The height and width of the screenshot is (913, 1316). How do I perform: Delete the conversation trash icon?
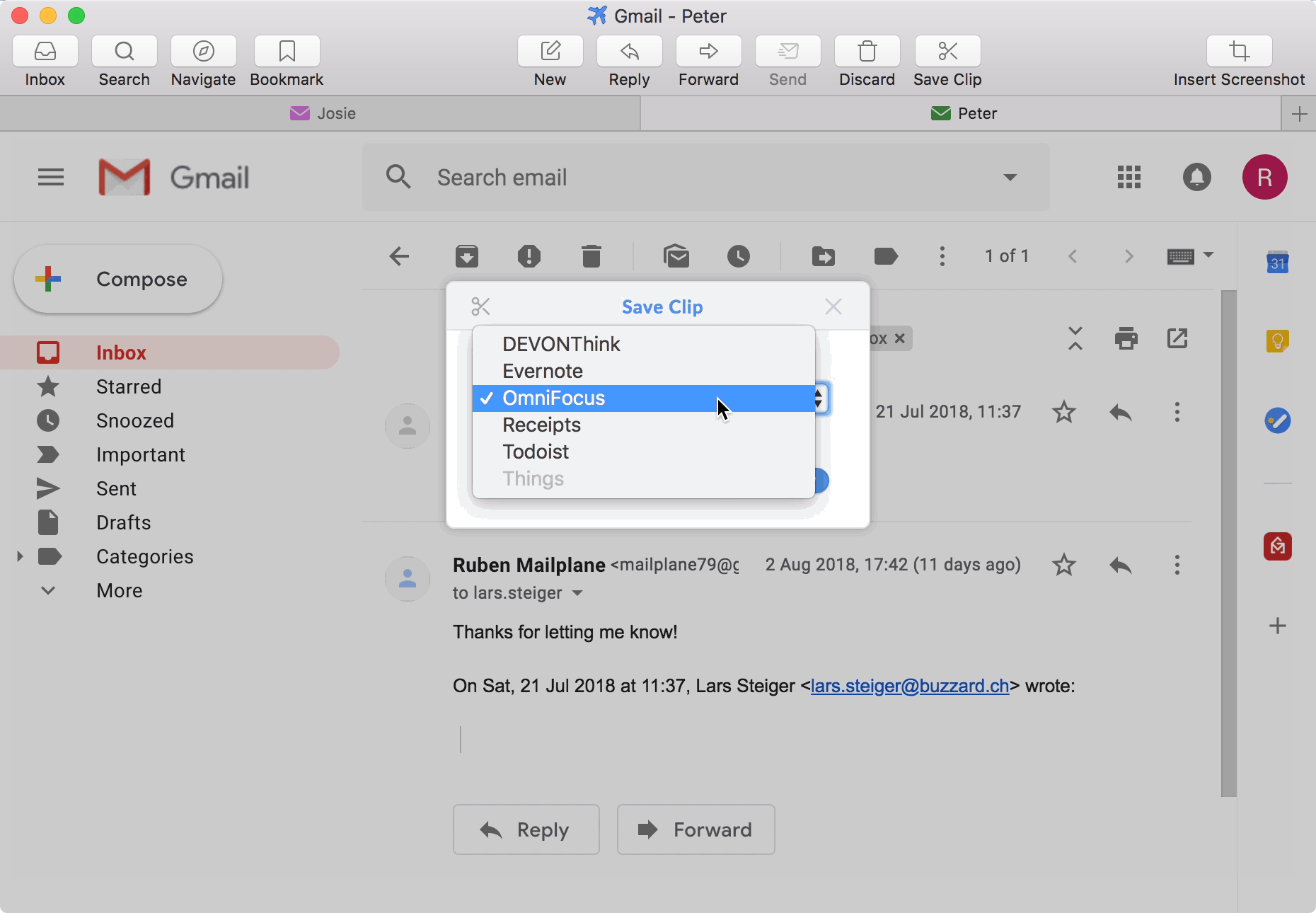pyautogui.click(x=591, y=256)
